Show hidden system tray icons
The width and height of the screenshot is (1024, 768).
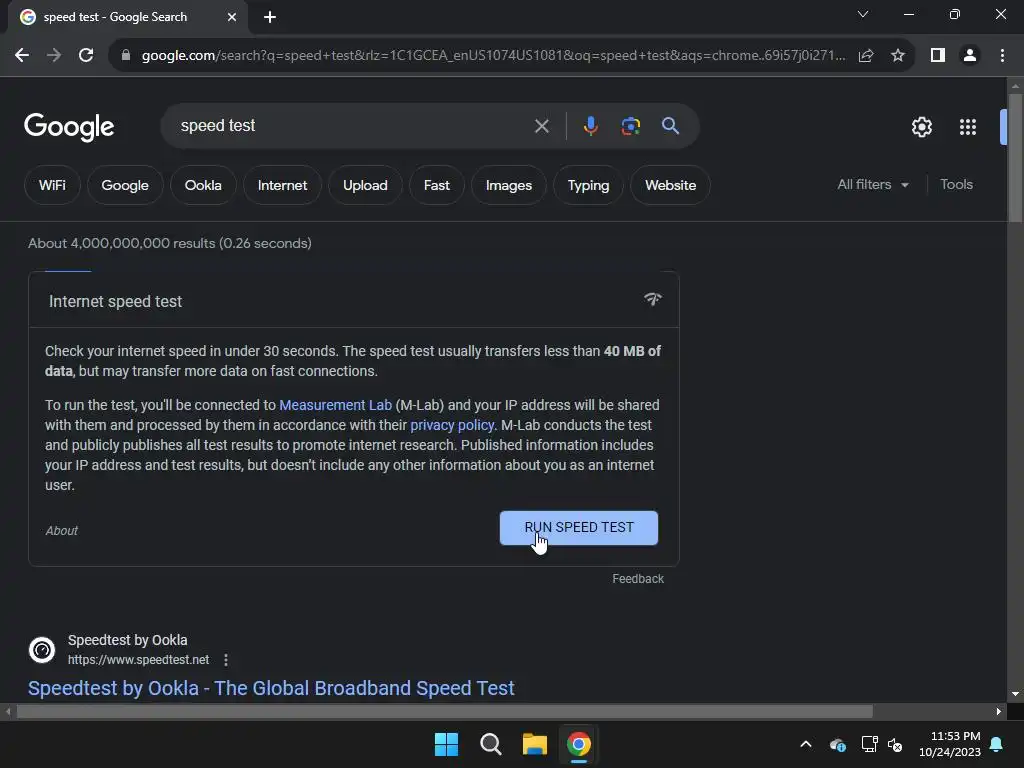click(806, 744)
